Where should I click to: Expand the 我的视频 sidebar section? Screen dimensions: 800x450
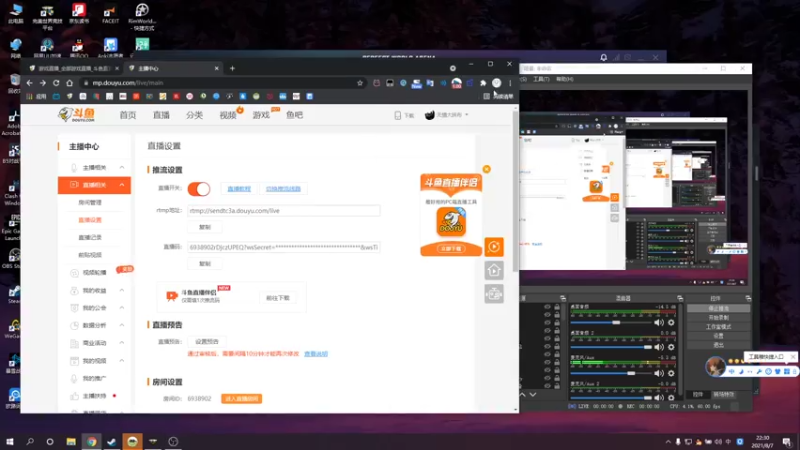point(121,361)
